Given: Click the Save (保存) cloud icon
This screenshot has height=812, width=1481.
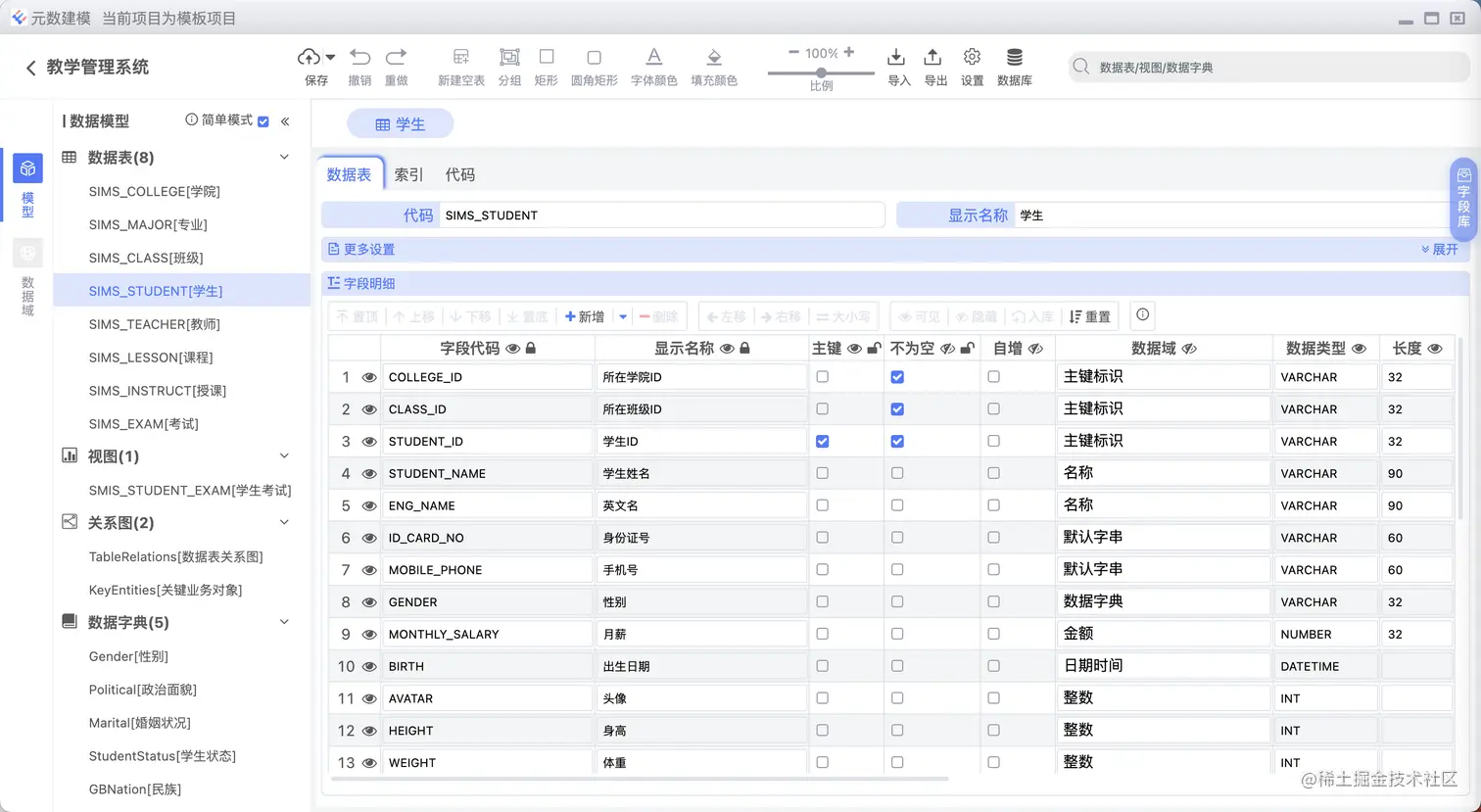Looking at the screenshot, I should point(309,57).
